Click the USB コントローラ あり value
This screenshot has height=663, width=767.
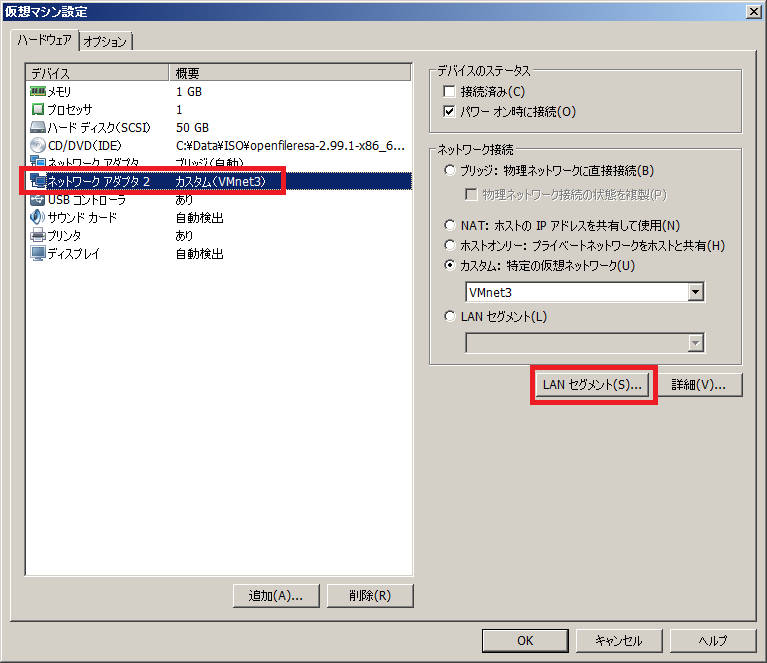[x=184, y=200]
